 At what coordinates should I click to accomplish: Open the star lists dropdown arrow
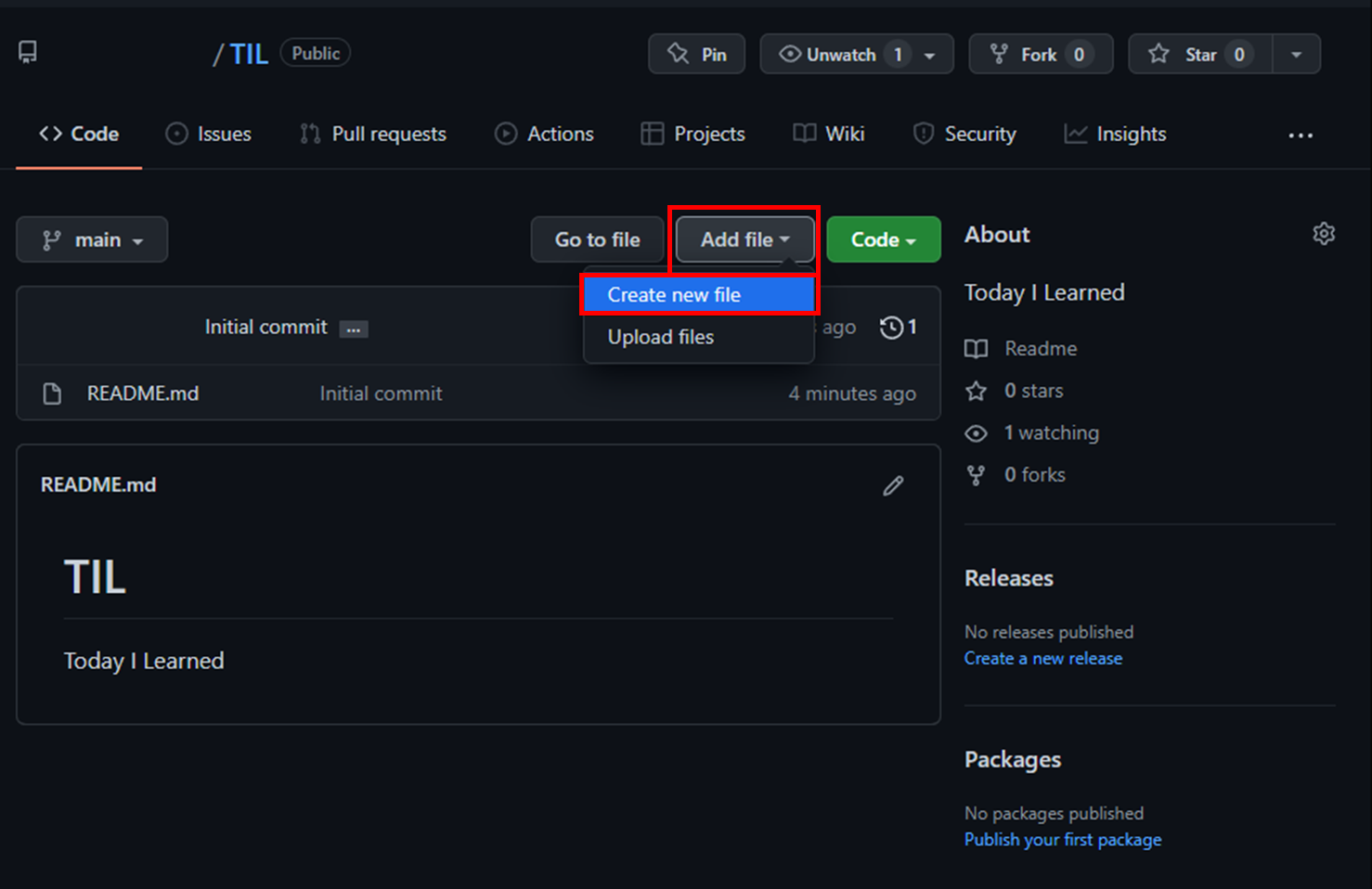[1297, 55]
